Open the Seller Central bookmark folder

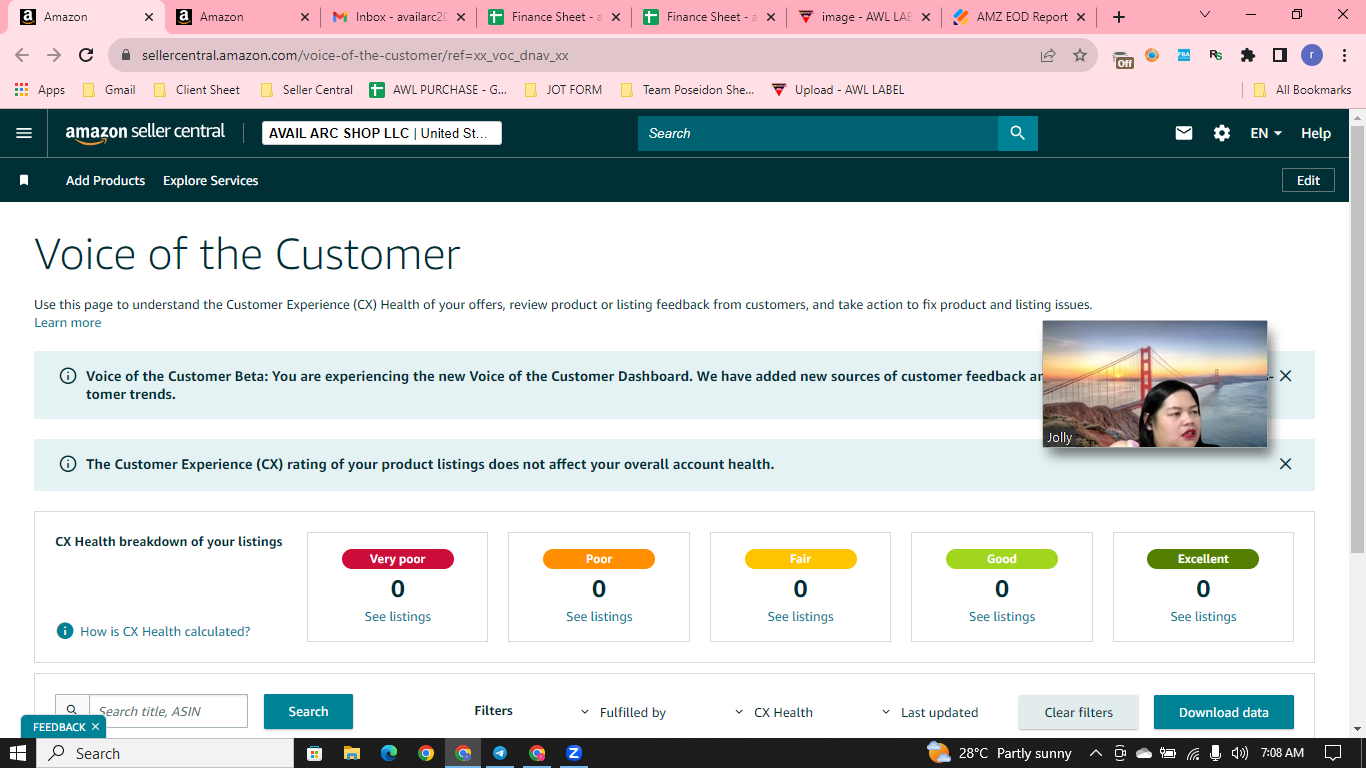pos(307,90)
